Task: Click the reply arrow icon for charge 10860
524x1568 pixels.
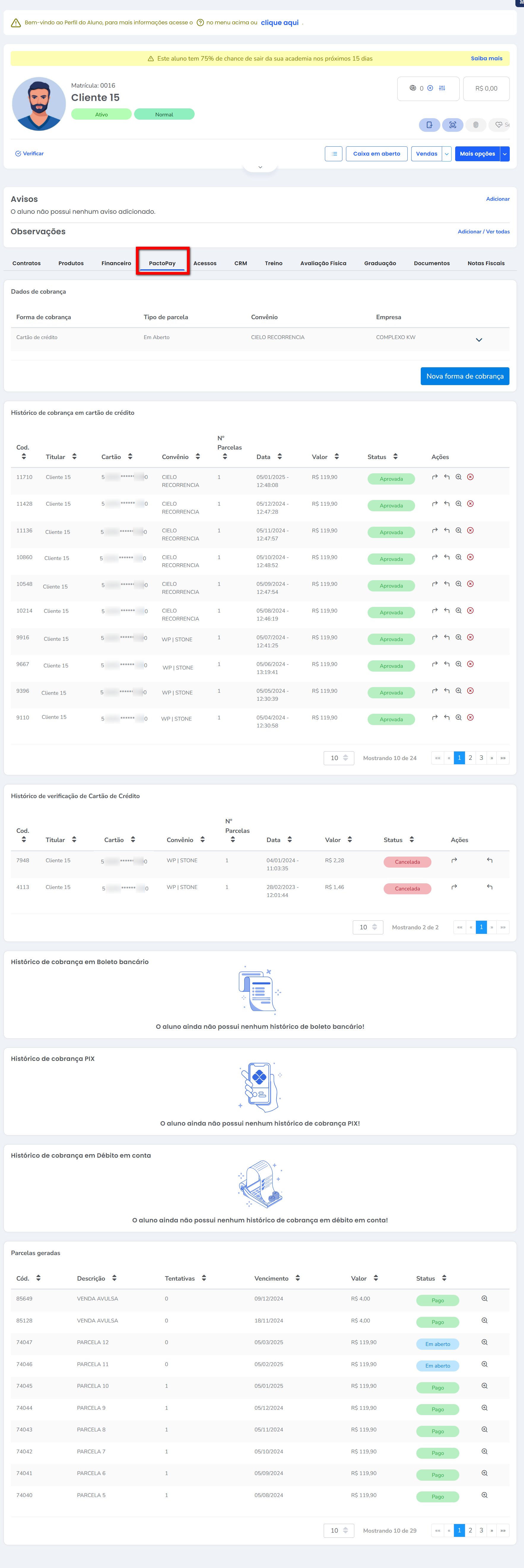Action: [447, 558]
